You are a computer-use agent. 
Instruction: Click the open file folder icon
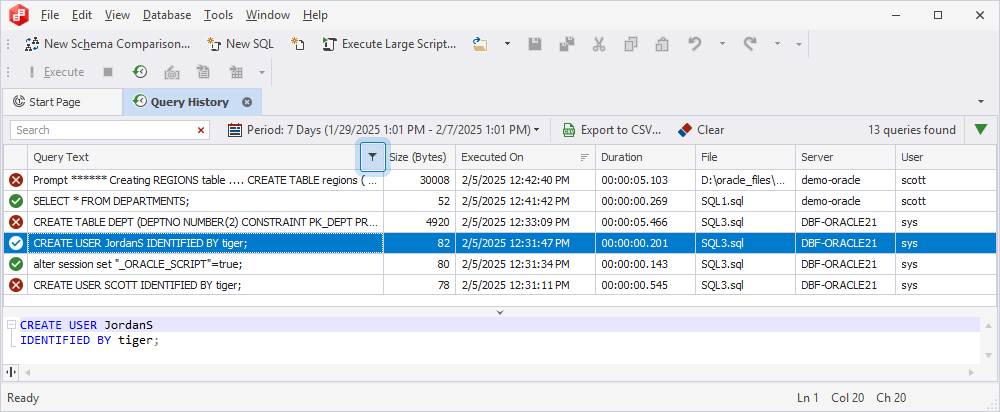pos(480,44)
